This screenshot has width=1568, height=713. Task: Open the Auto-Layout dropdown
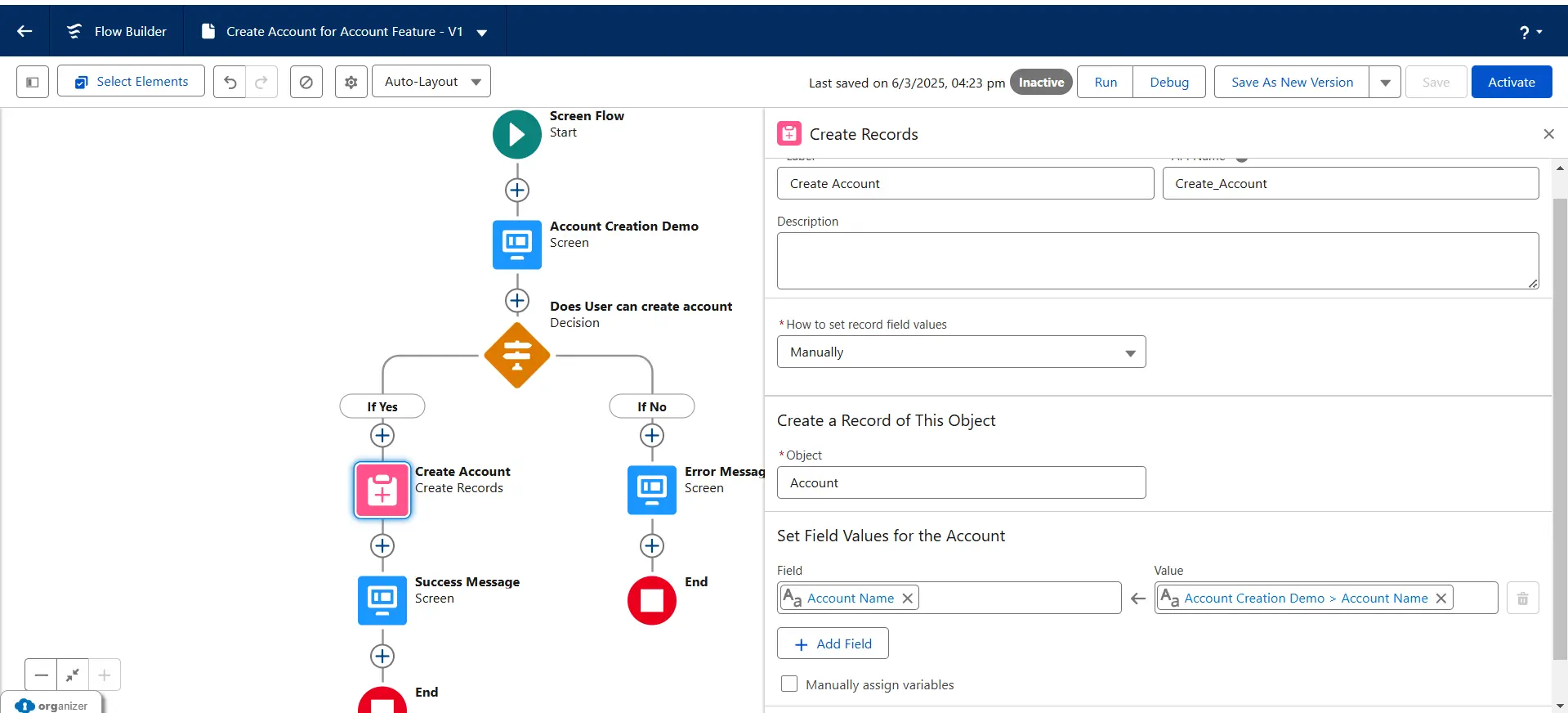tap(431, 82)
